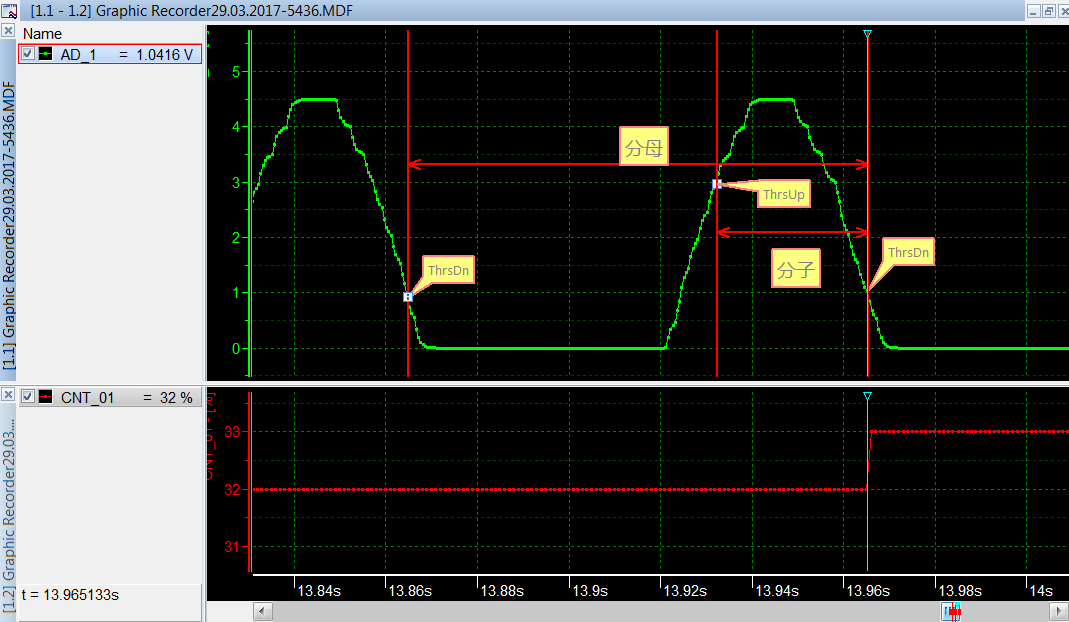Click the left ThrsDn callout label
Viewport: 1069px width, 622px height.
tap(448, 271)
